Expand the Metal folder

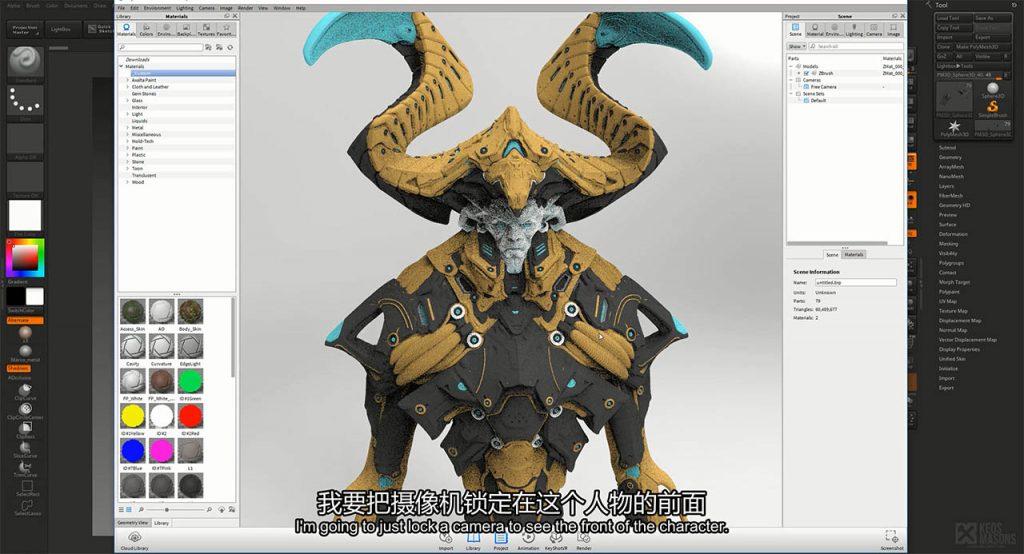coord(127,127)
